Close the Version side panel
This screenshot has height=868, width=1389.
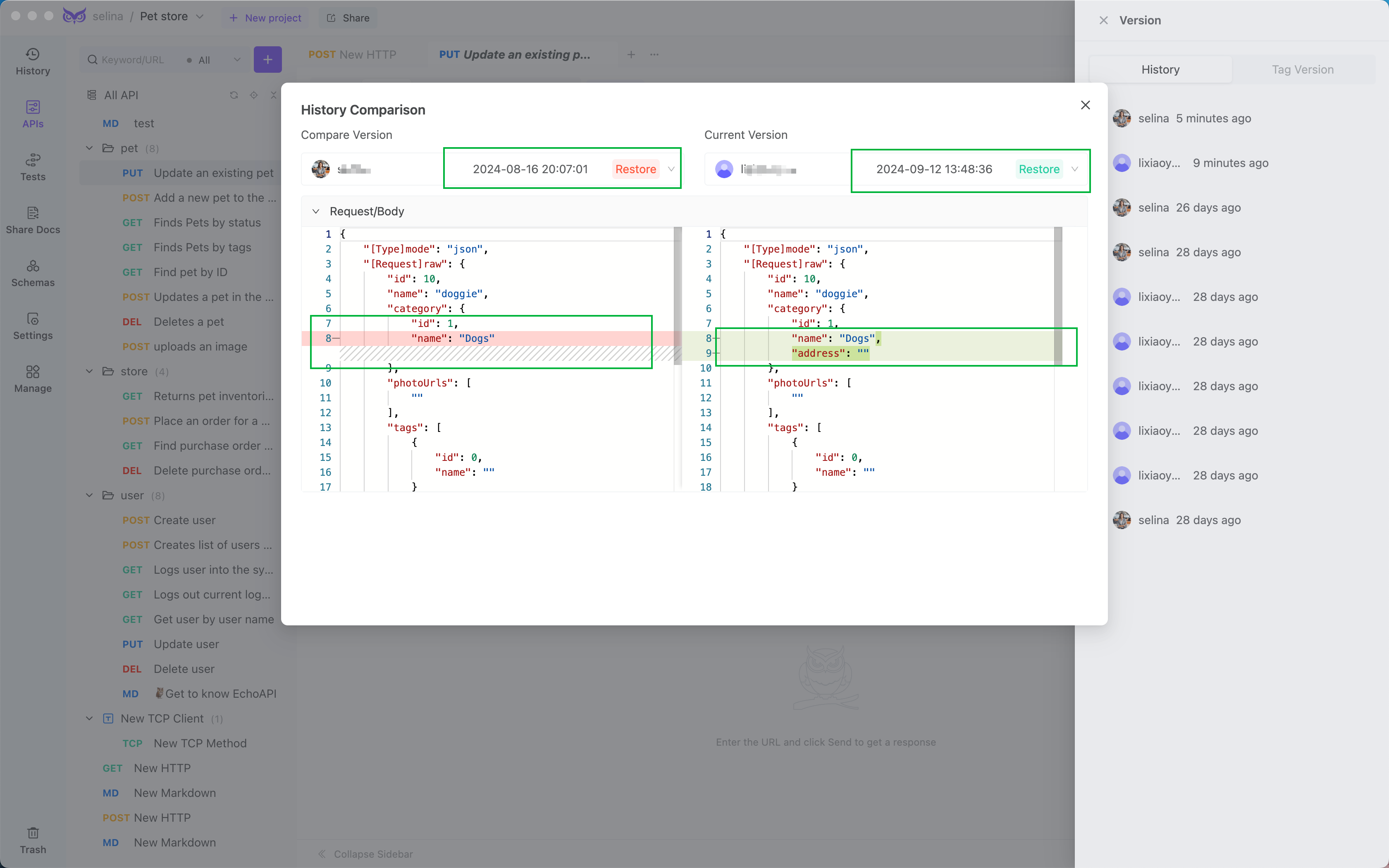pos(1103,20)
